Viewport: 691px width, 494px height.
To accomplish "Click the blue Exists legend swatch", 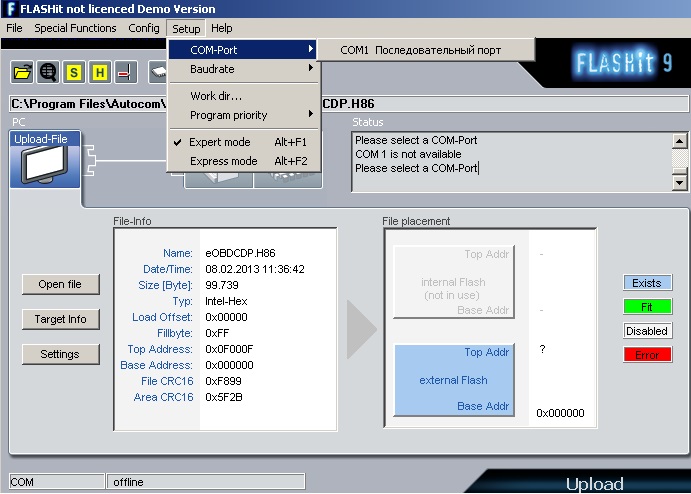I will [x=647, y=283].
